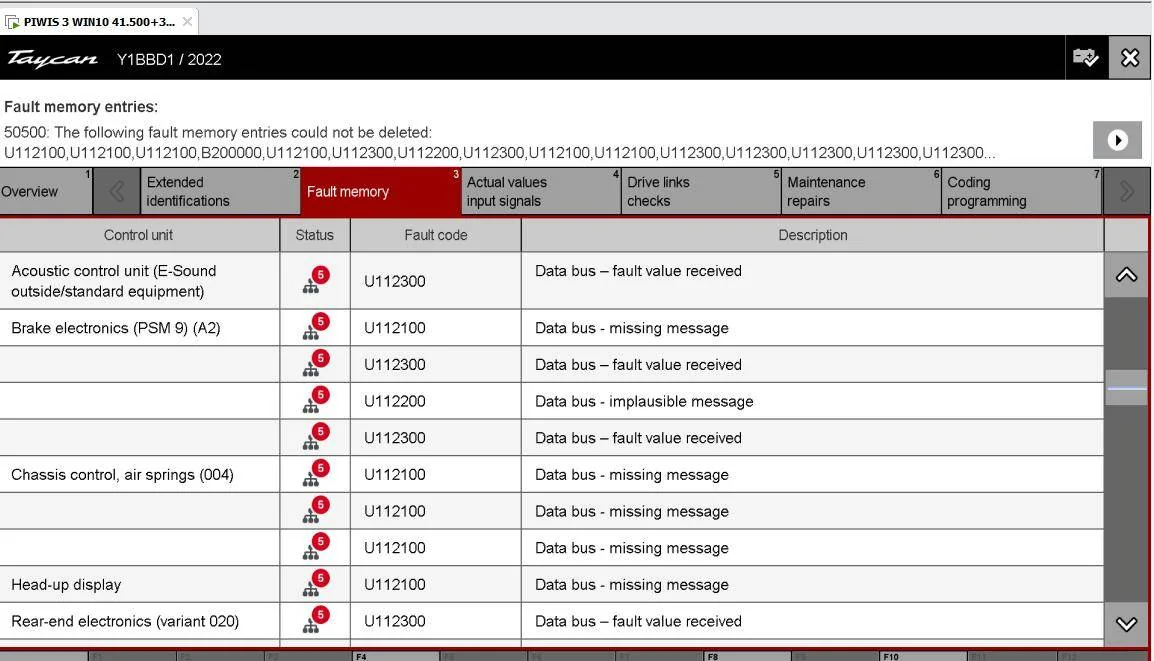Viewport: 1154px width, 661px height.
Task: Click the F4 function key button
Action: 396,656
